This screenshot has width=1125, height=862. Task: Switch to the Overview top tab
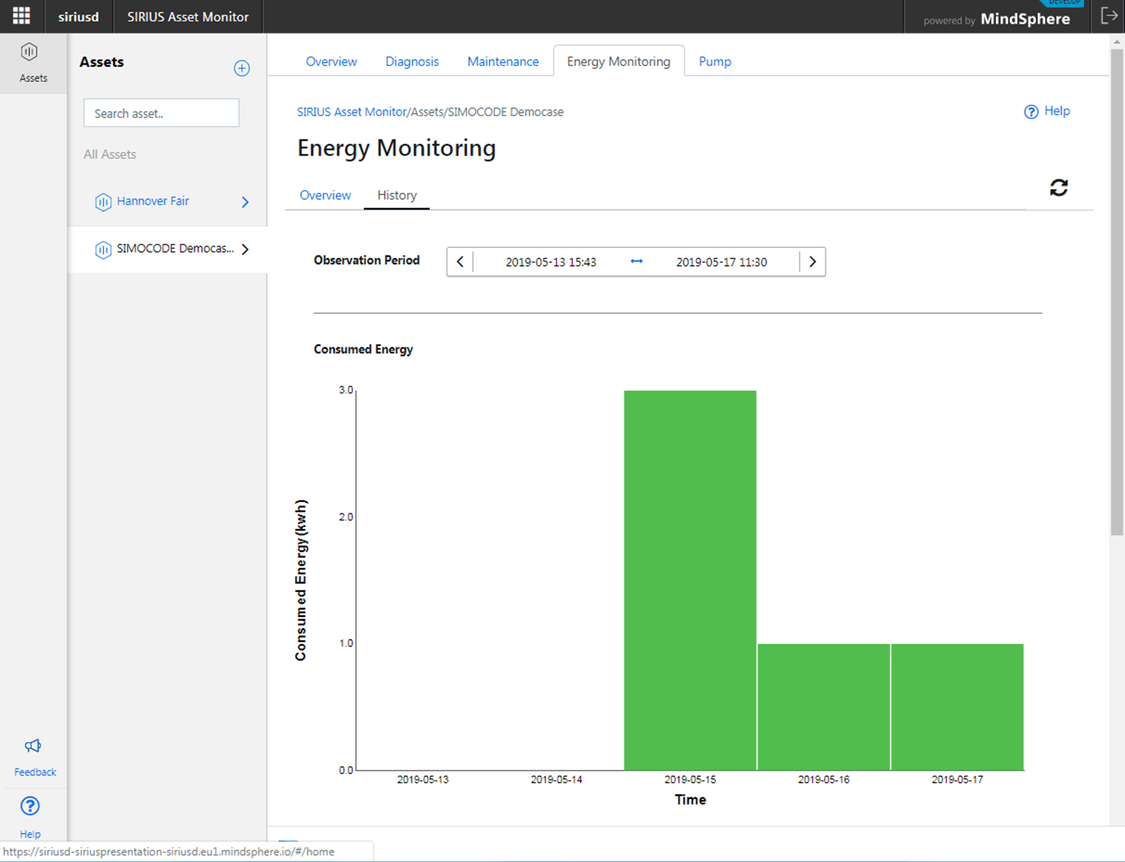click(x=331, y=62)
